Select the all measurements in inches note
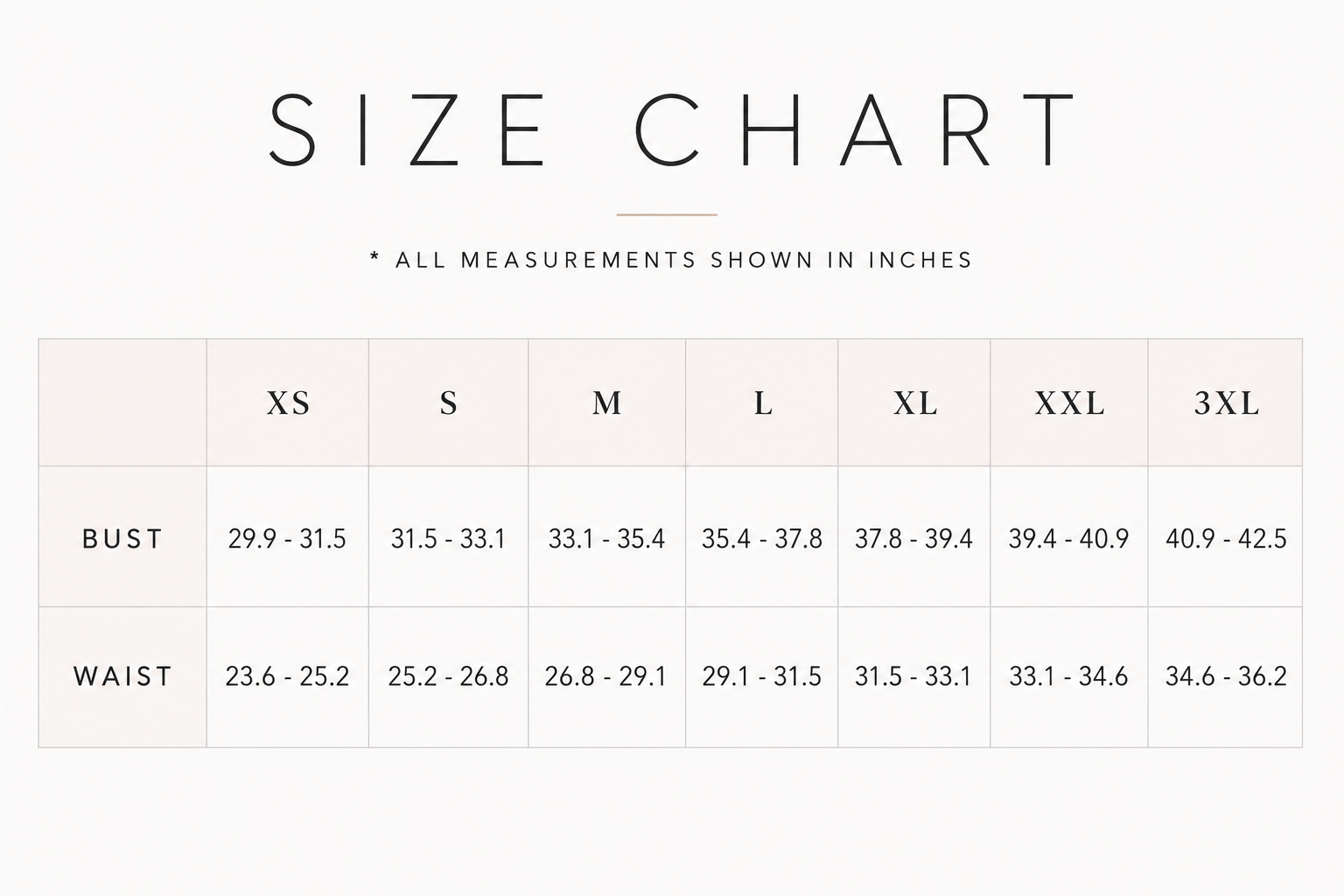 [x=671, y=260]
